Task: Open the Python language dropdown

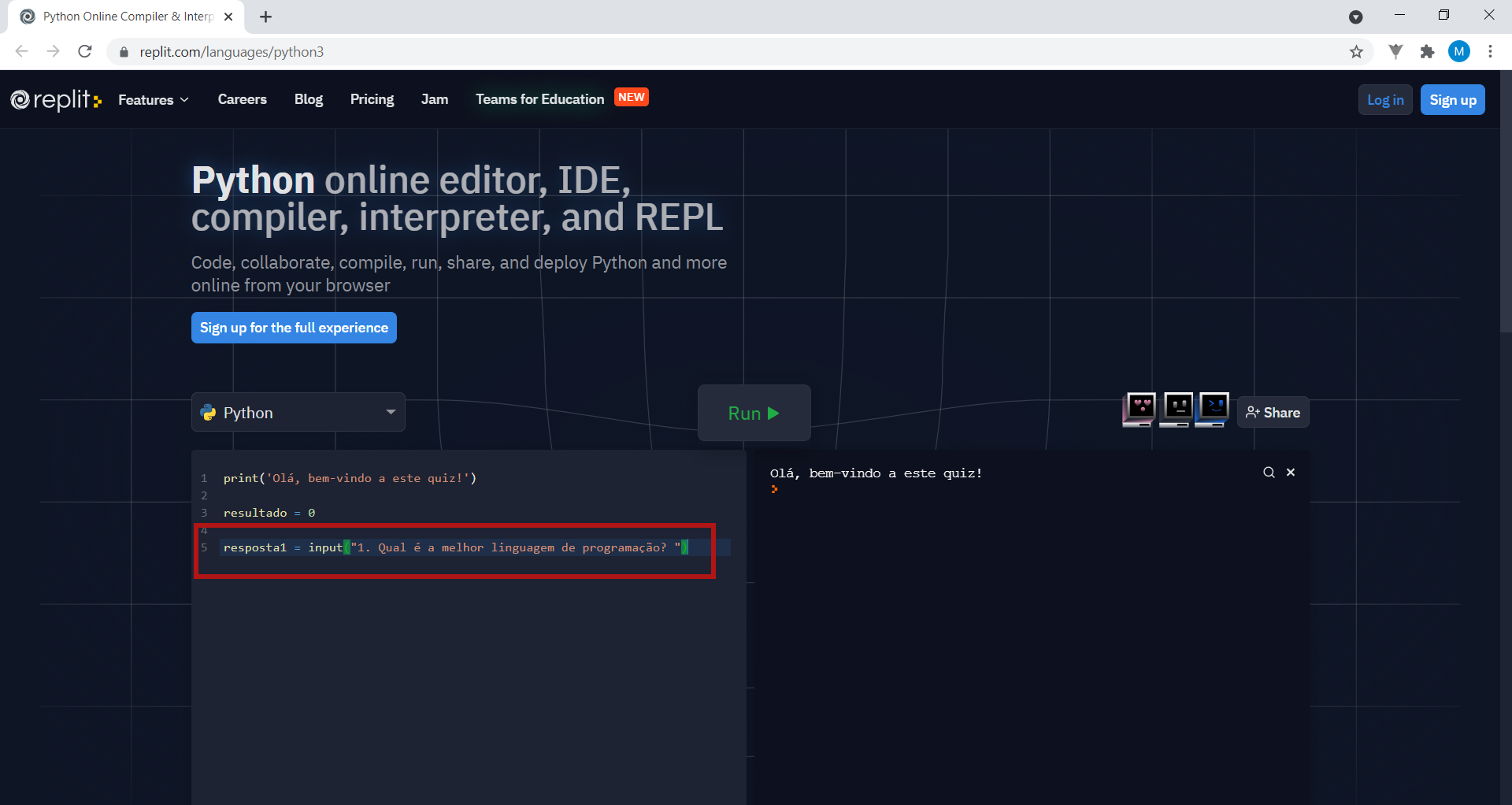Action: [x=298, y=412]
